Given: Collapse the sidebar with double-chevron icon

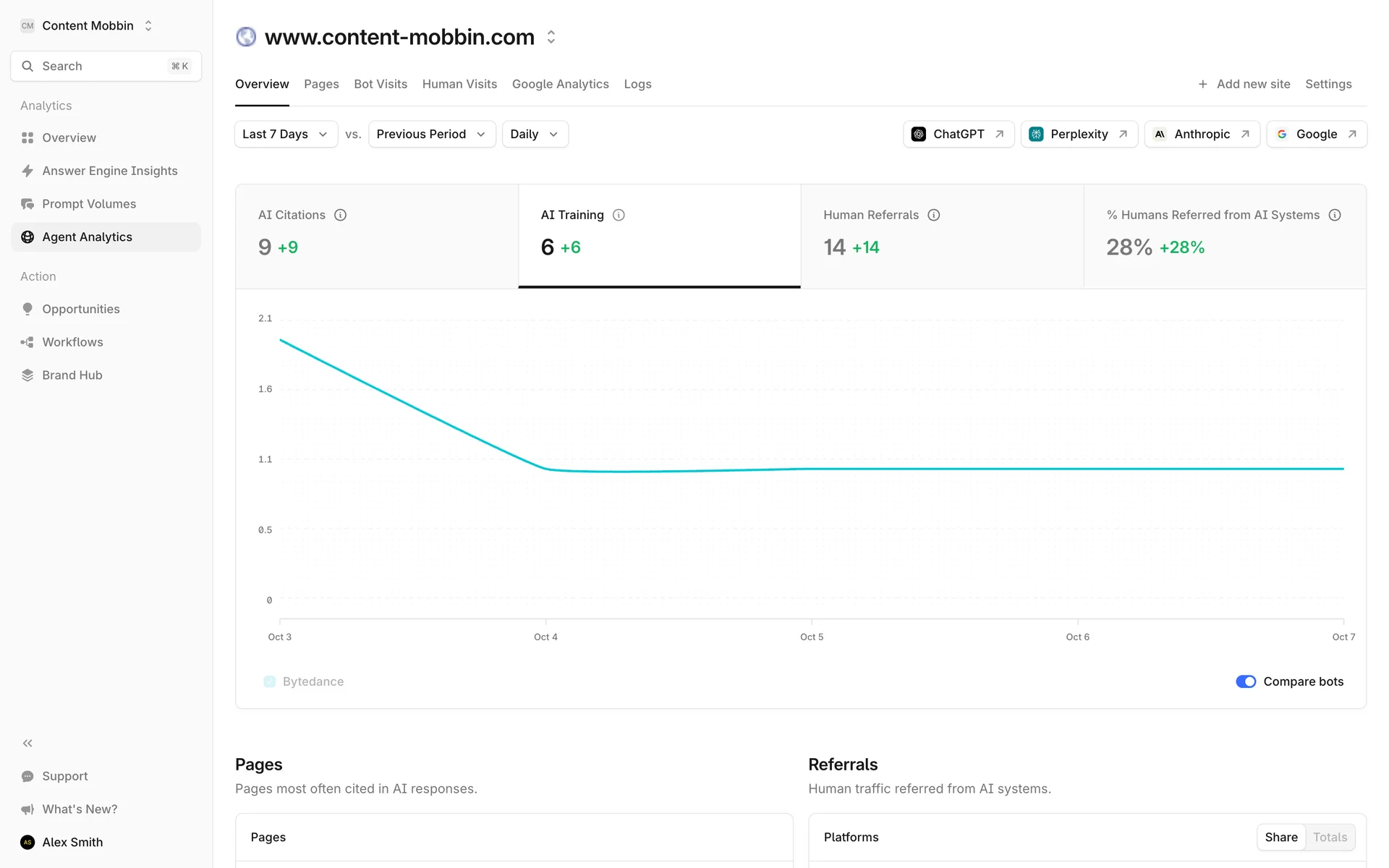Looking at the screenshot, I should (x=27, y=743).
